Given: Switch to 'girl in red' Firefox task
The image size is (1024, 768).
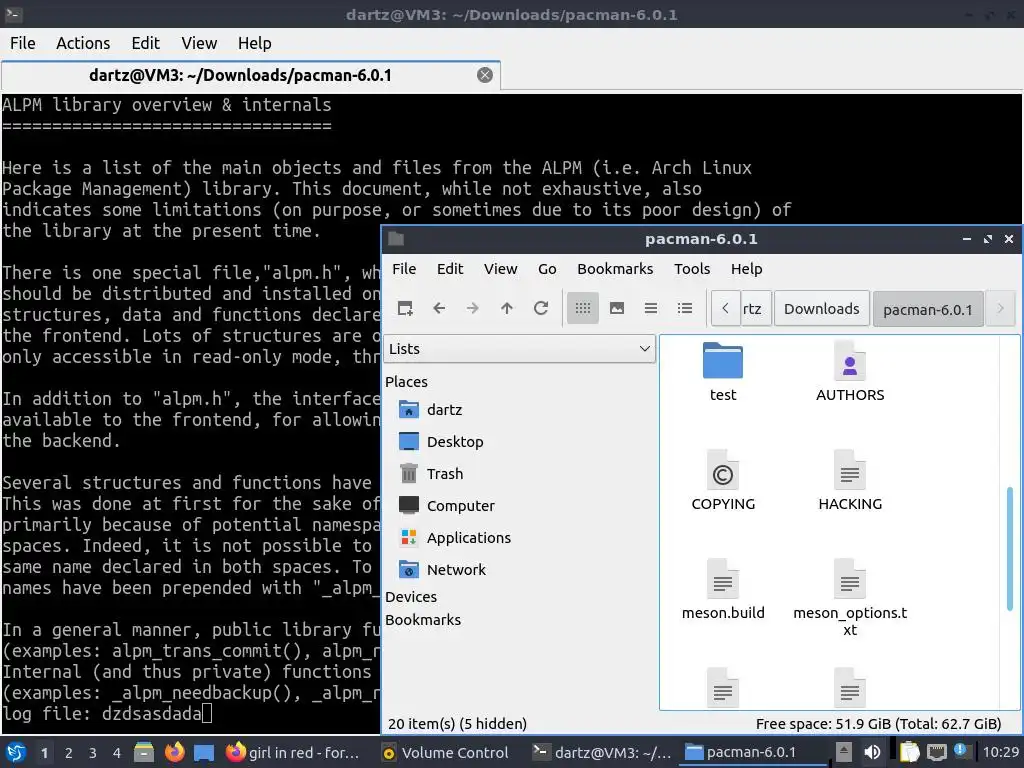Looking at the screenshot, I should (292, 753).
